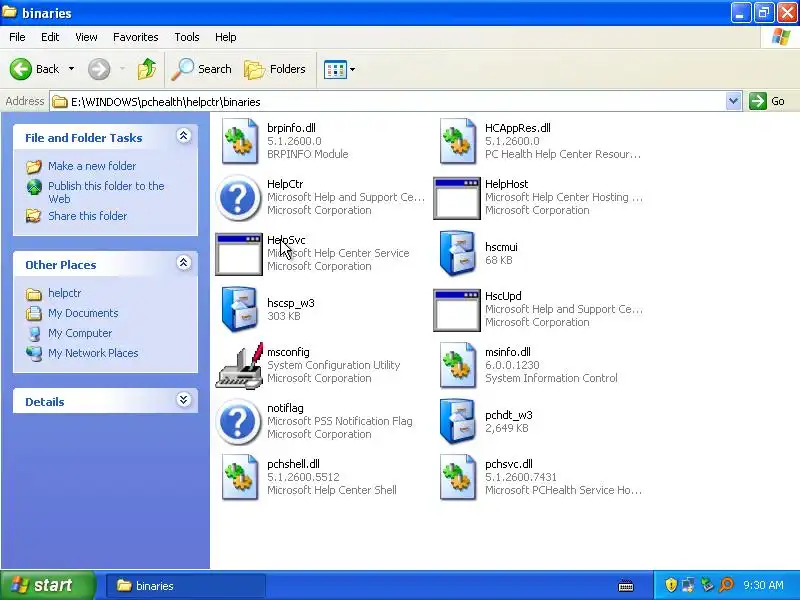Toggle the Folders pane
This screenshot has width=800, height=600.
point(275,69)
